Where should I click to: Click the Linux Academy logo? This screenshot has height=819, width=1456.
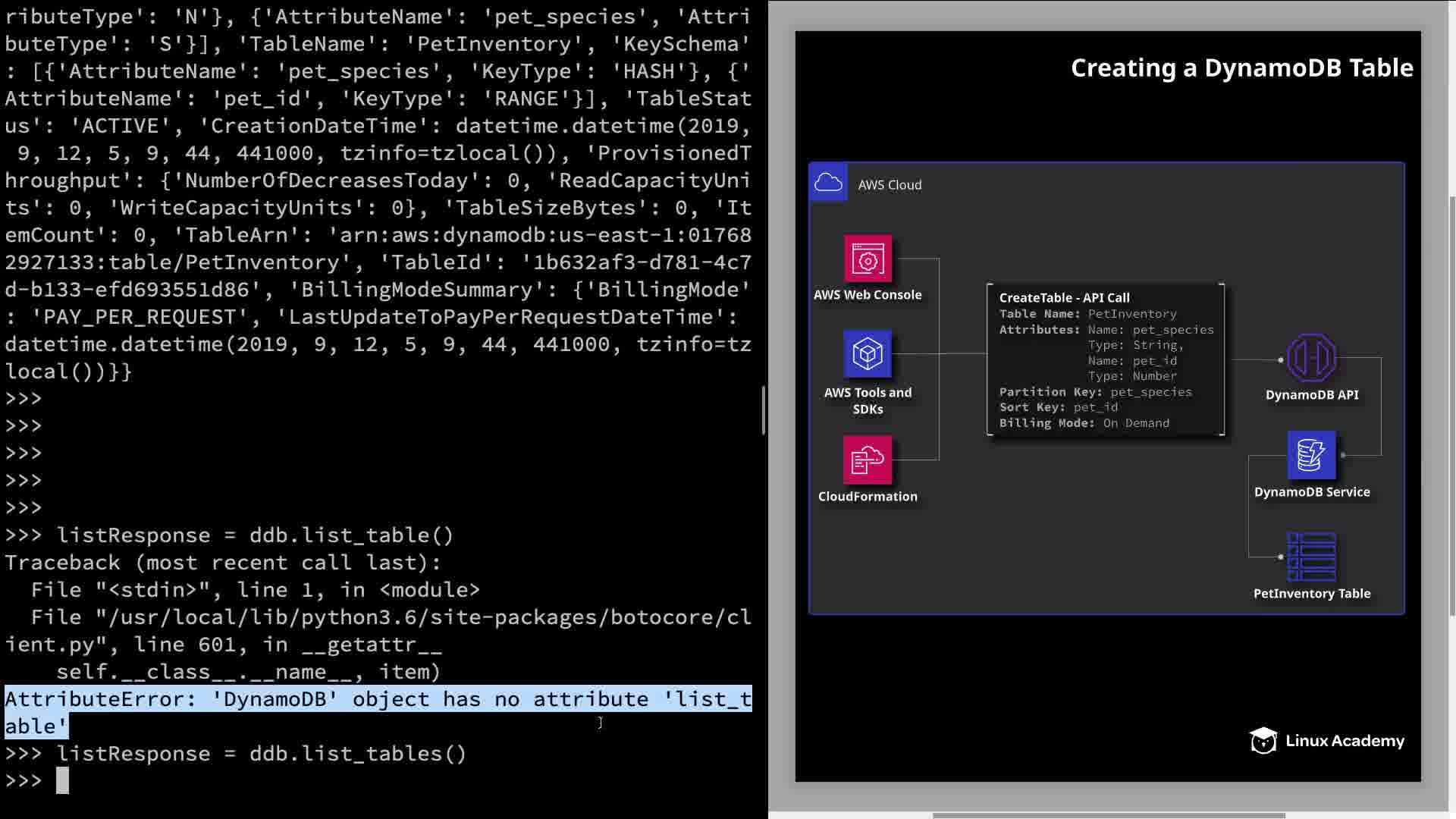tap(1327, 741)
